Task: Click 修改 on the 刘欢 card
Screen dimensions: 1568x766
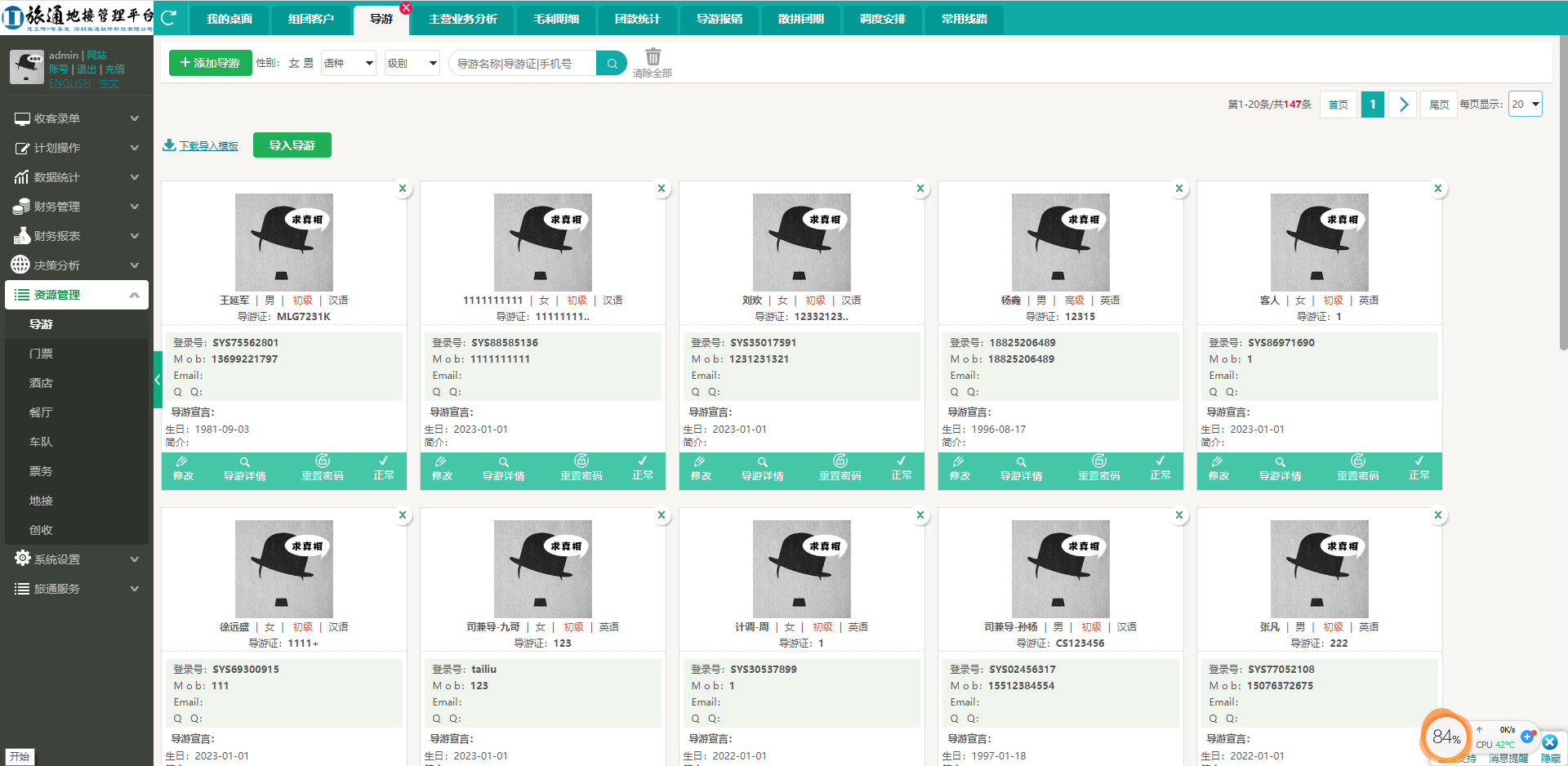Action: click(x=701, y=469)
